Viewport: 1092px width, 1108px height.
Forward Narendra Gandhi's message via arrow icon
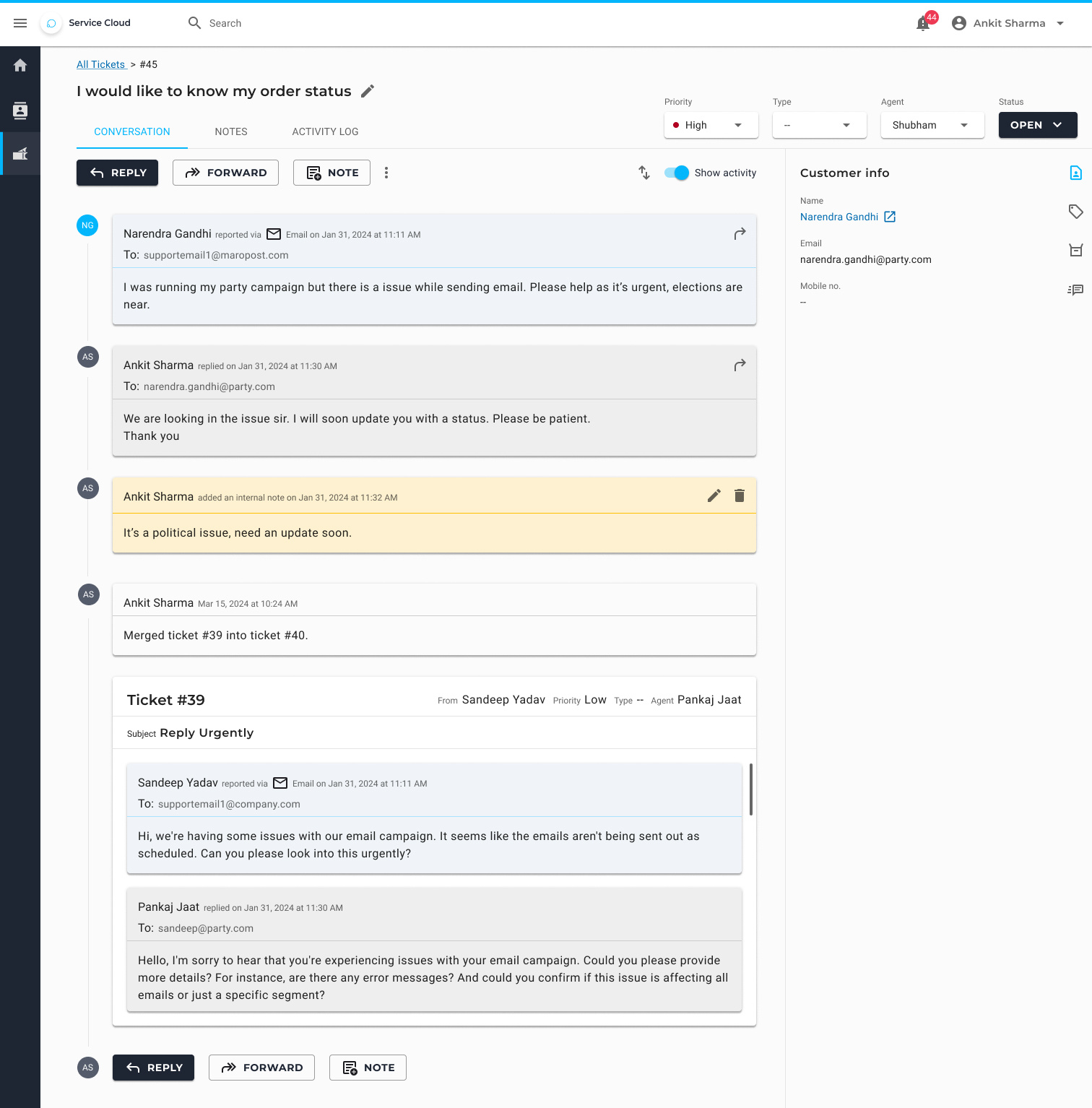click(x=740, y=234)
